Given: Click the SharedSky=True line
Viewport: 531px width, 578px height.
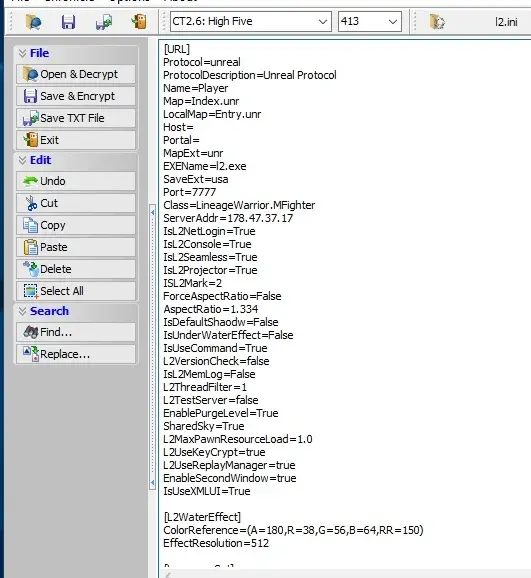Looking at the screenshot, I should [x=204, y=426].
